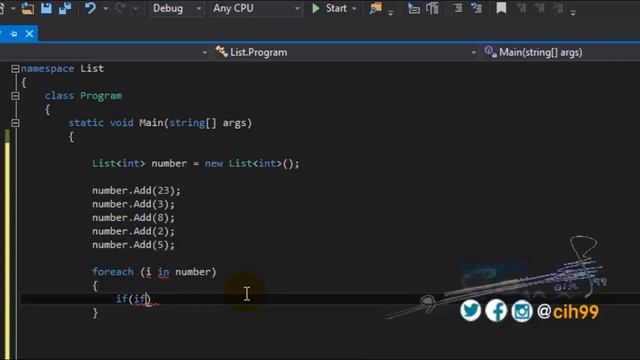
Task: Click the Find in Files toolbar icon
Action: (x=376, y=8)
